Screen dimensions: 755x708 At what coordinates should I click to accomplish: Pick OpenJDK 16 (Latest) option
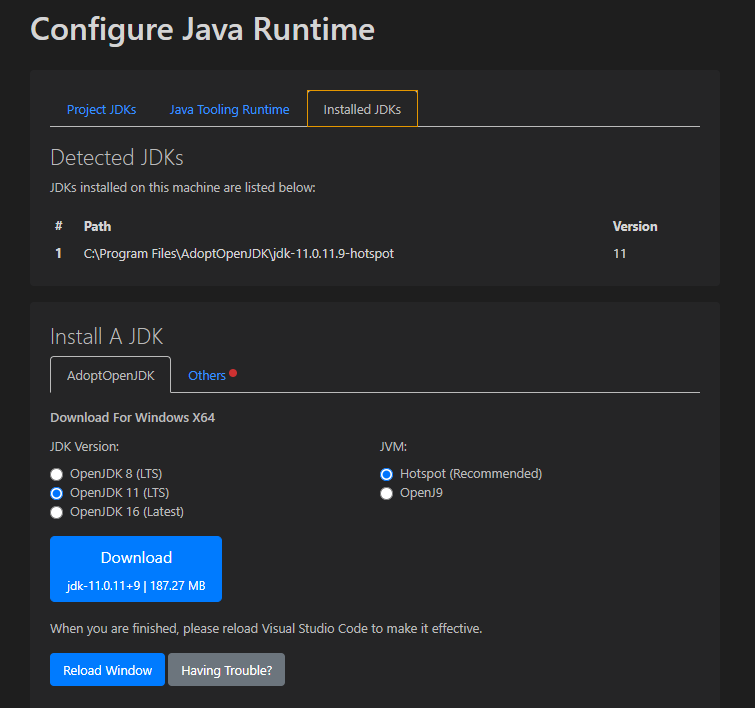point(56,512)
